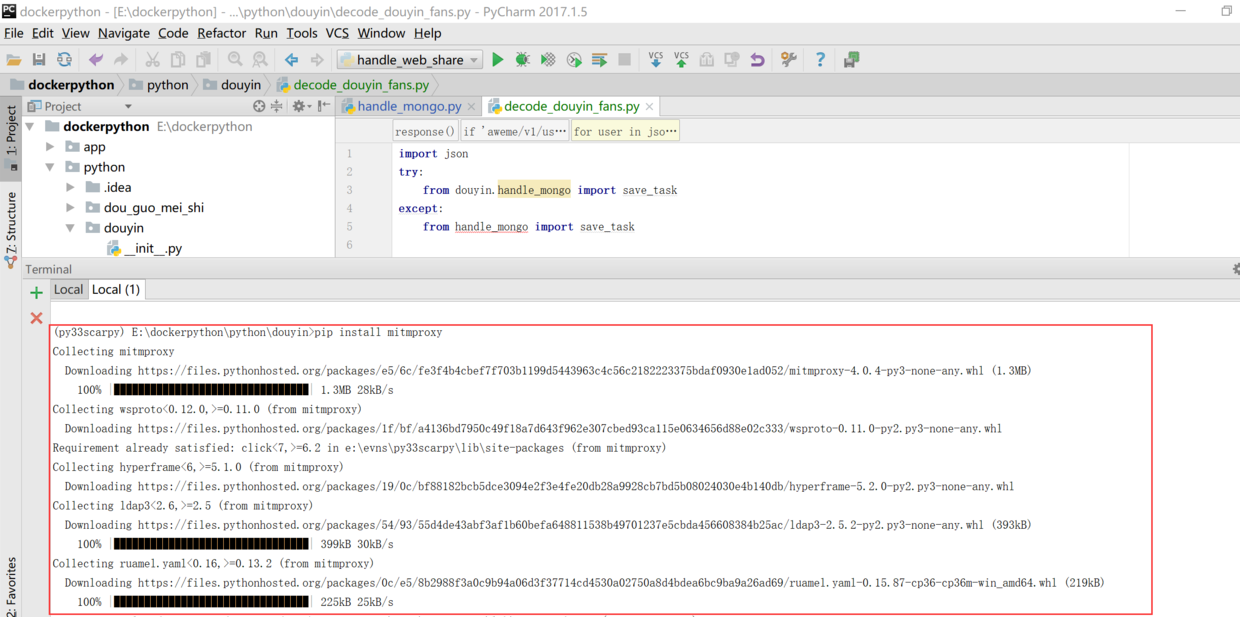Open the Run menu
1240x617 pixels.
click(266, 33)
